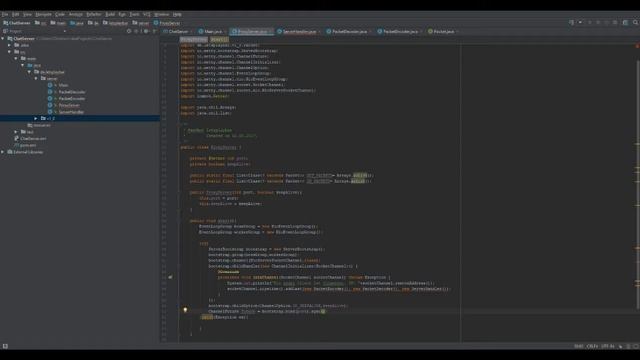This screenshot has width=640, height=360.
Task: Click the Project Structure toolbar icon
Action: pyautogui.click(x=625, y=22)
